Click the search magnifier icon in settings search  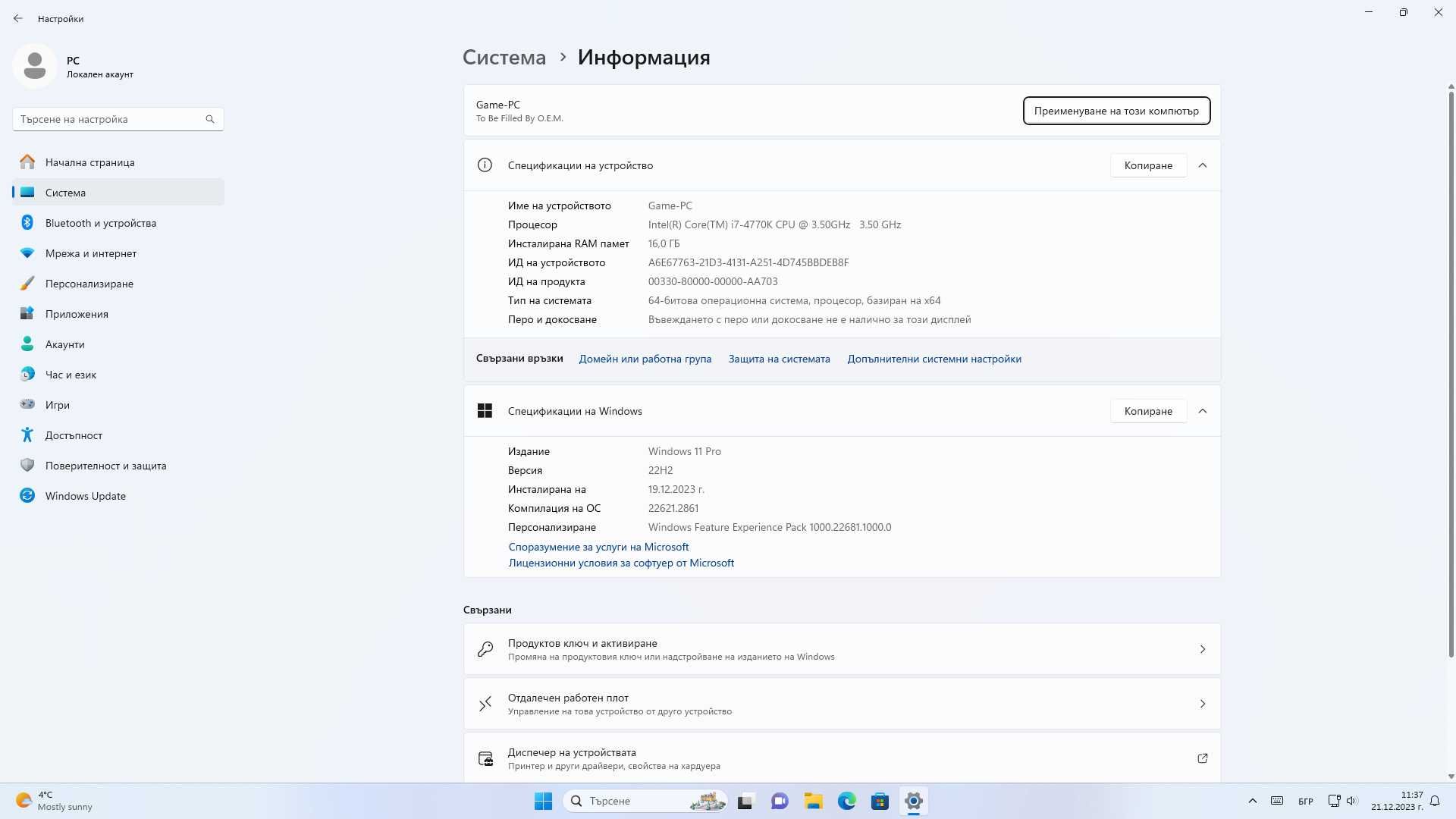(210, 119)
